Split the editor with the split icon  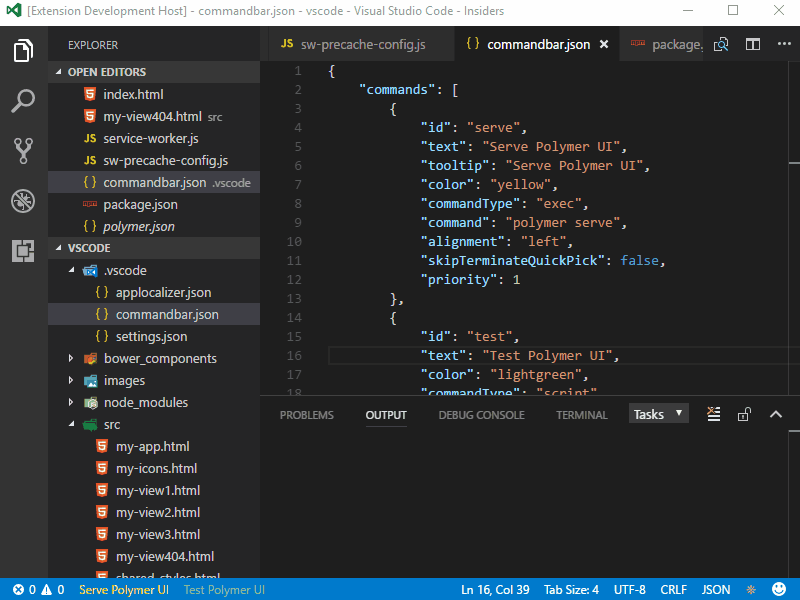click(x=753, y=44)
